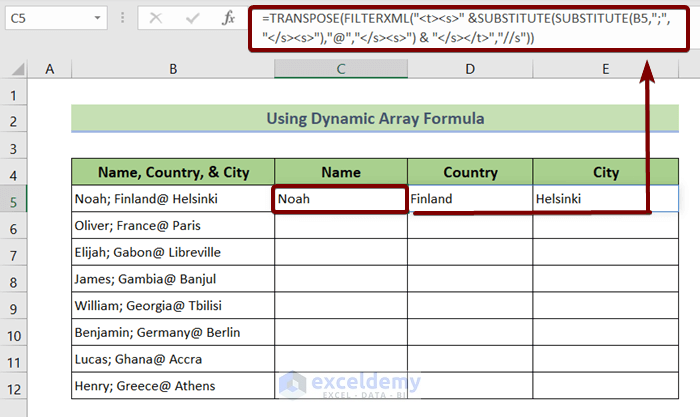Open the Insert Function fx dialog
Screen dimensions: 700x417
229,18
